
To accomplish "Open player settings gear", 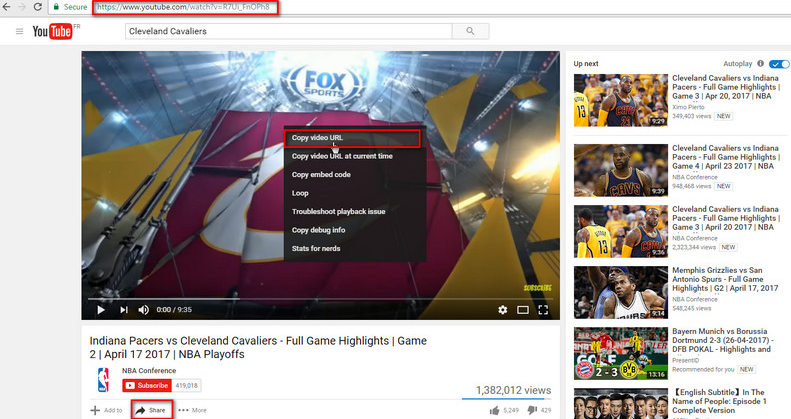I will (502, 310).
